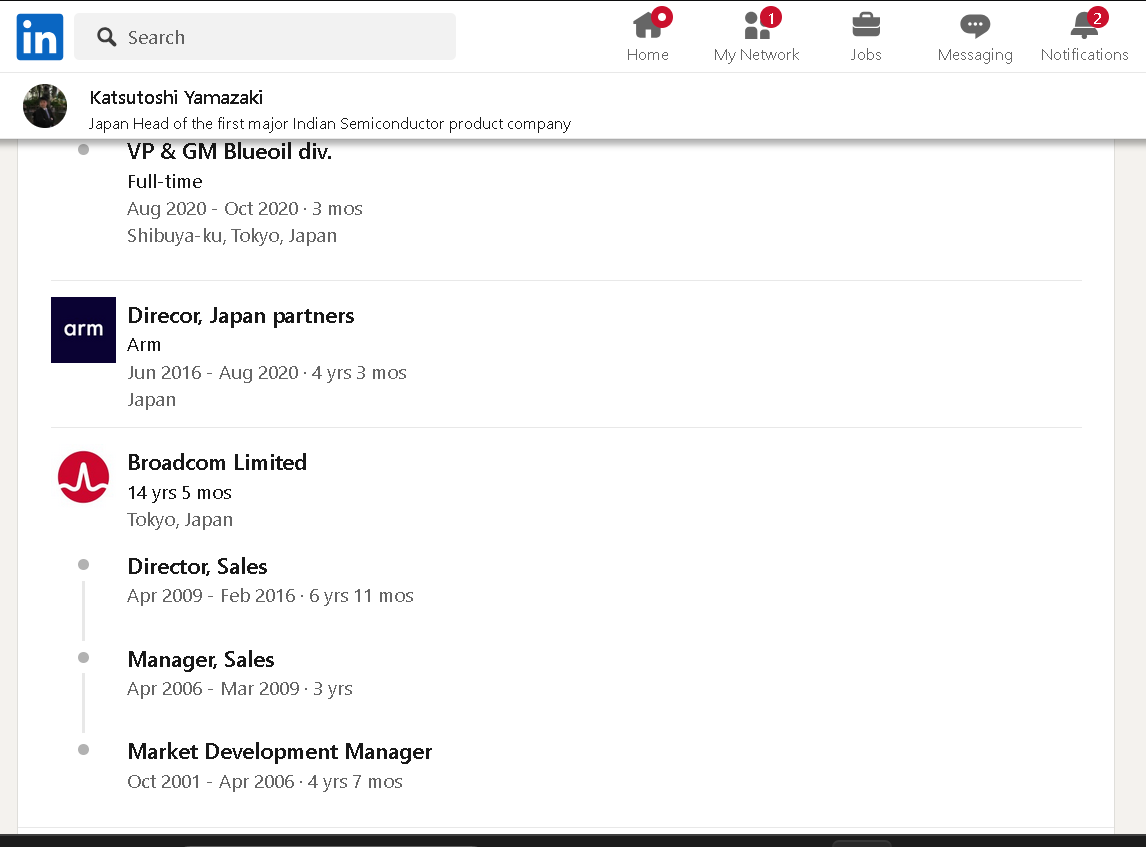Click the Shibuya-ku, Tokyo, Japan location
The width and height of the screenshot is (1146, 847).
232,236
